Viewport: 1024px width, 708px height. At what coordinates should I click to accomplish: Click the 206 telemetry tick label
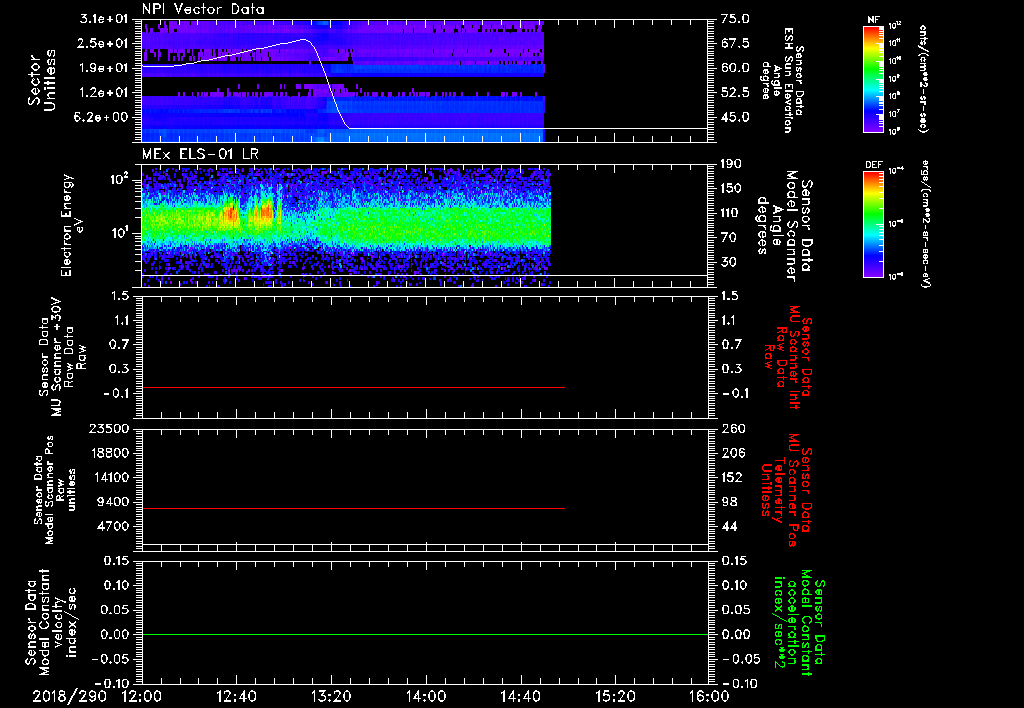pyautogui.click(x=733, y=453)
